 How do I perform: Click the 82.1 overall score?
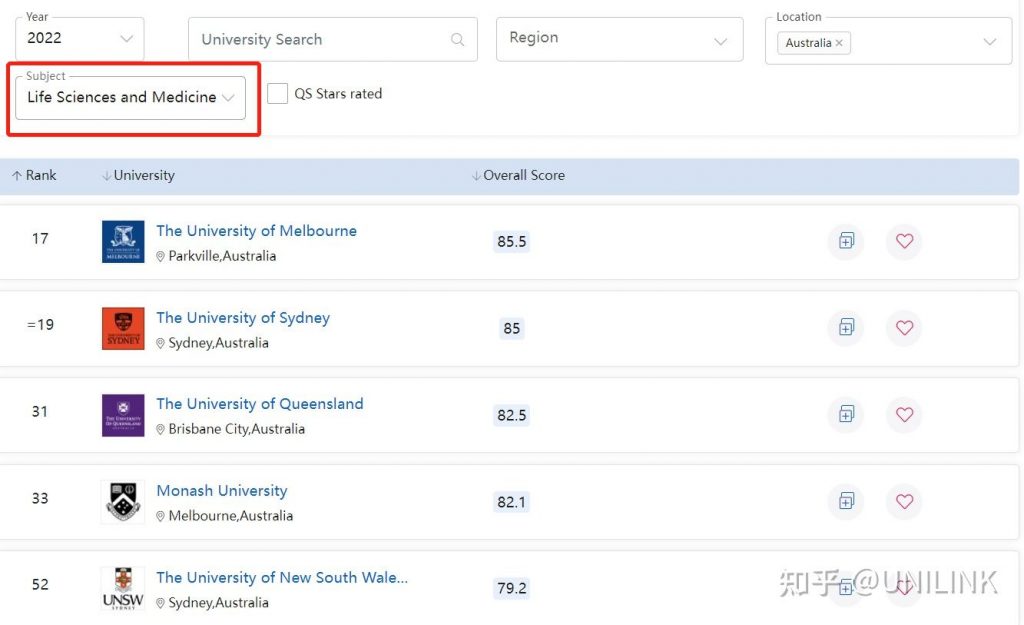point(511,502)
